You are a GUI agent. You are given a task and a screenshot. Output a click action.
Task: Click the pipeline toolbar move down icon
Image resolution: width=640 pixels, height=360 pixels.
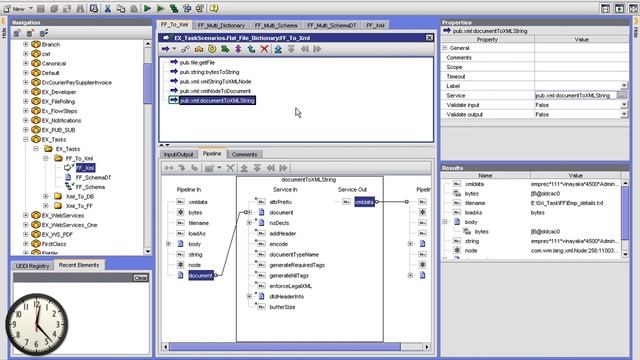click(257, 168)
